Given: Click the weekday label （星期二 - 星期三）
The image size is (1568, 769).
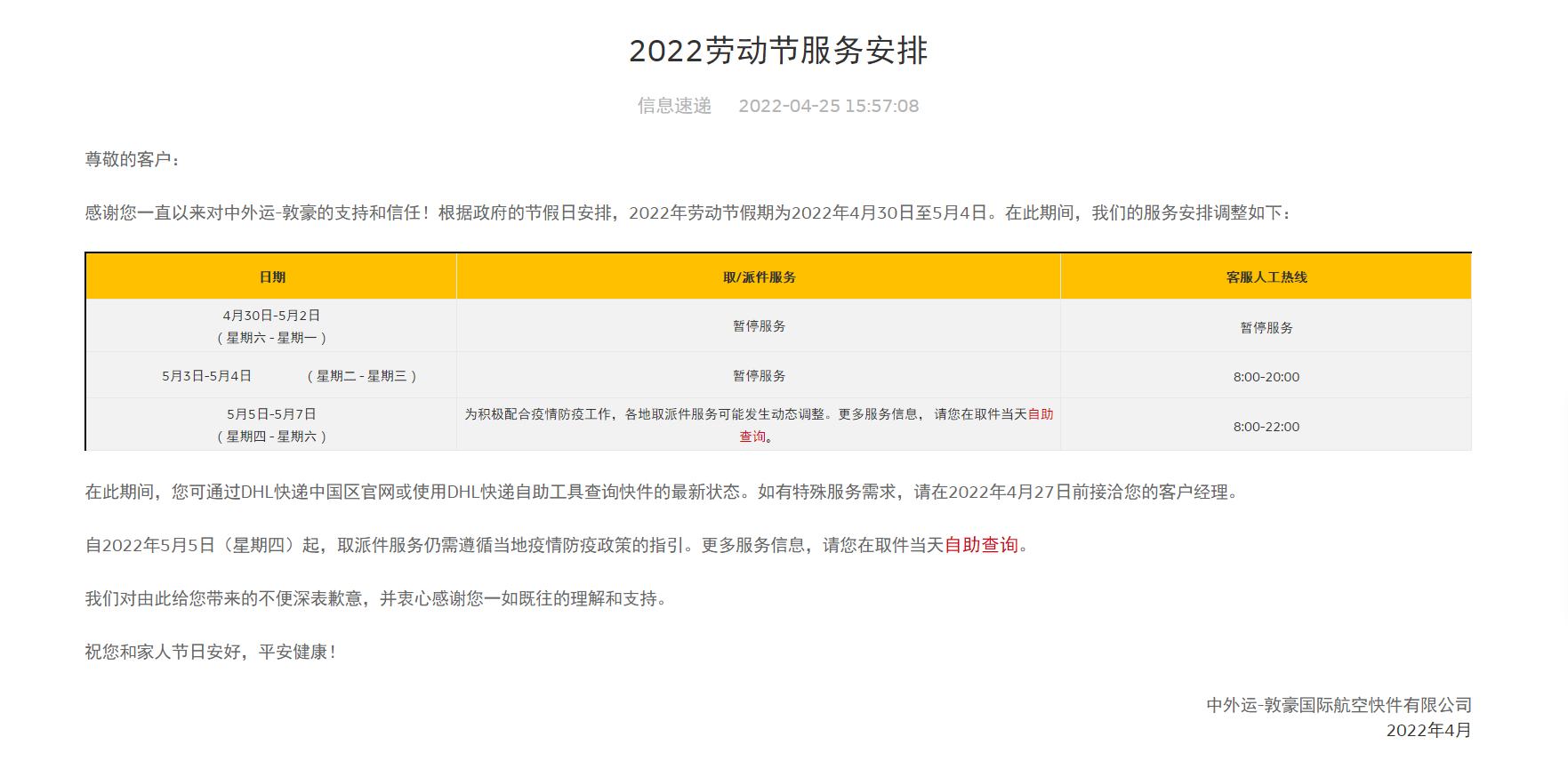Looking at the screenshot, I should click(362, 376).
